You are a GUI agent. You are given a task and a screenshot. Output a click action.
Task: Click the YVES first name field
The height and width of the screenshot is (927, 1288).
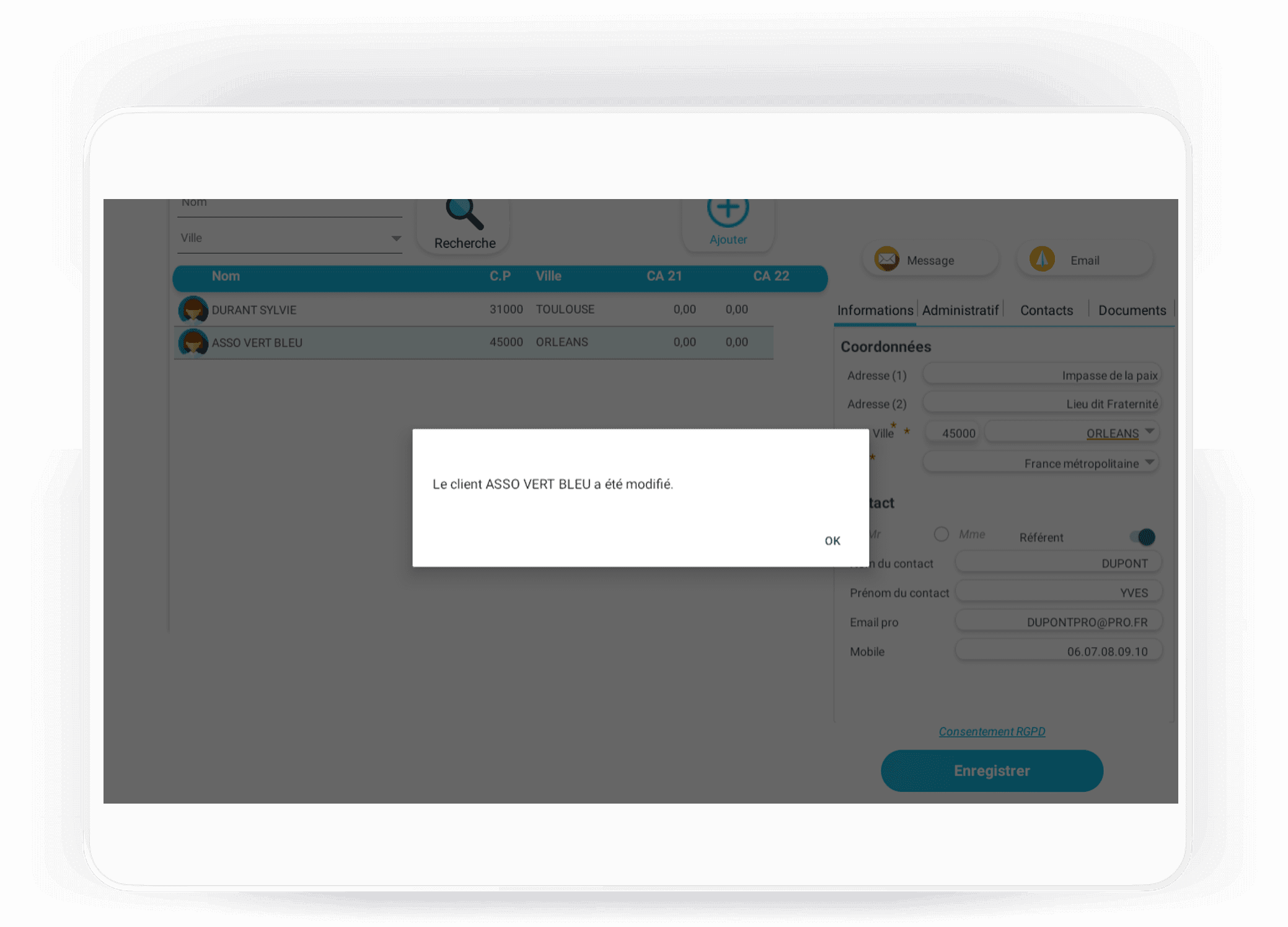1058,592
